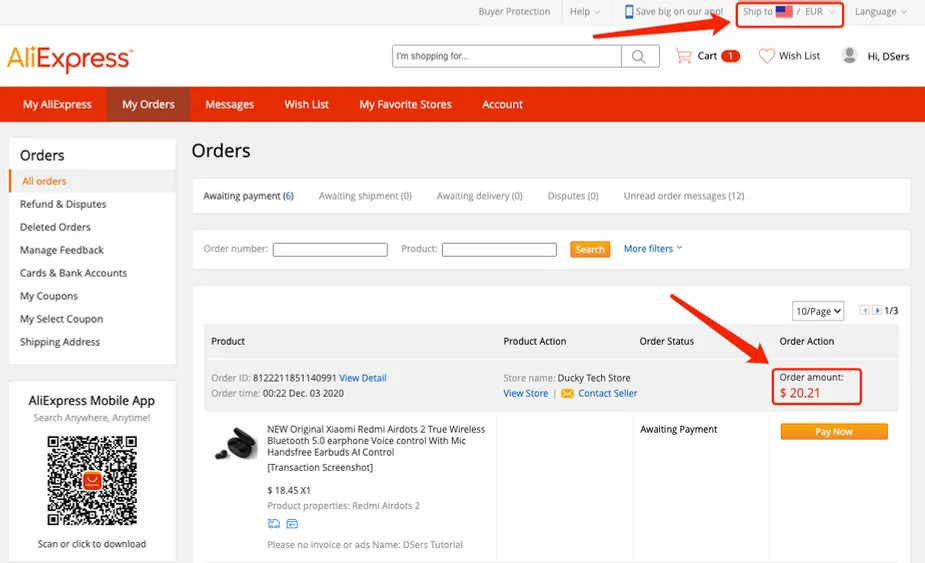Click the search magnifier icon
The height and width of the screenshot is (563, 925).
639,56
